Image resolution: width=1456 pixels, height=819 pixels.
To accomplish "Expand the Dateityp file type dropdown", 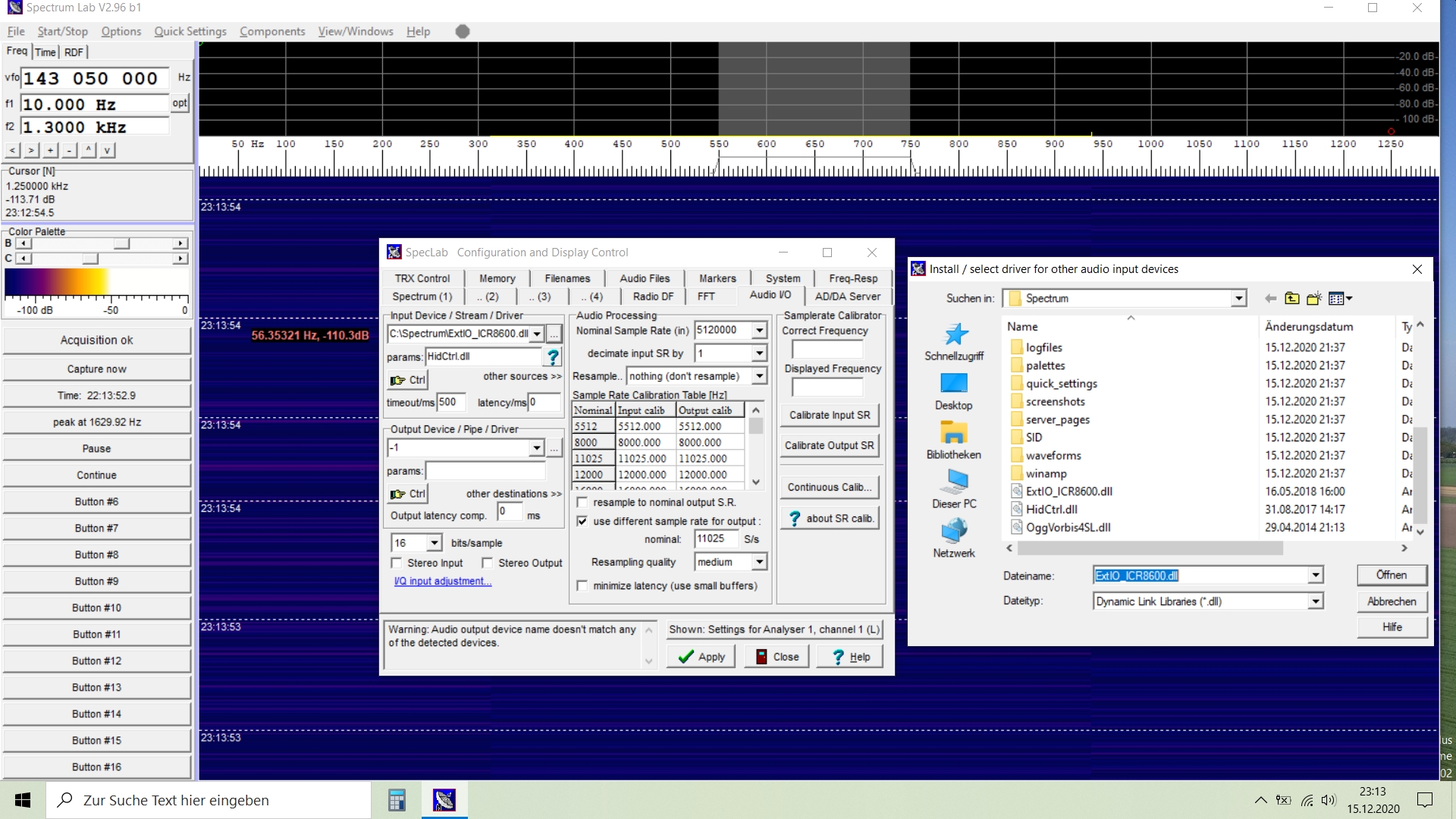I will (1316, 601).
